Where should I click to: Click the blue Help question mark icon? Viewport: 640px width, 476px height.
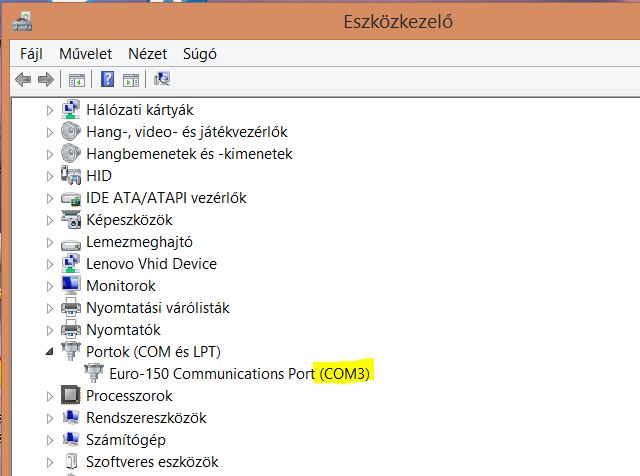point(107,80)
